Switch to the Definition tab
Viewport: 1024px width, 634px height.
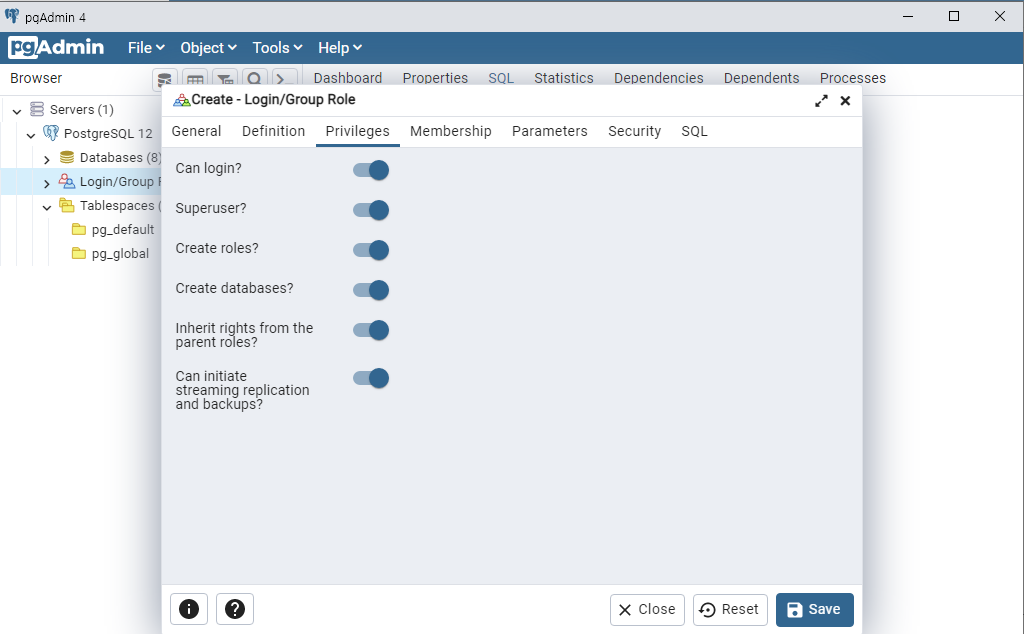pyautogui.click(x=273, y=131)
